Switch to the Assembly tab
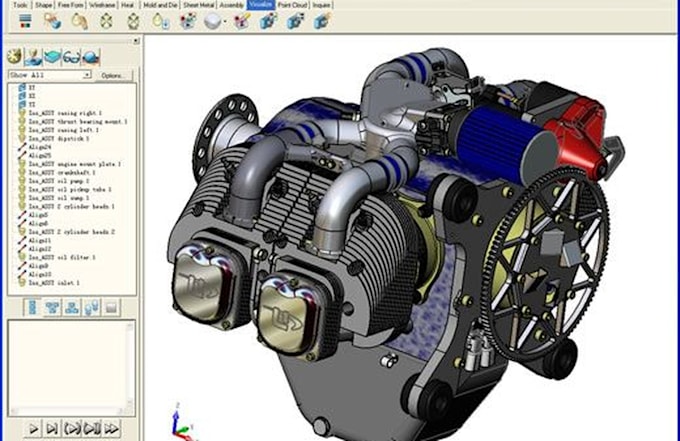Image resolution: width=680 pixels, height=441 pixels. [232, 5]
